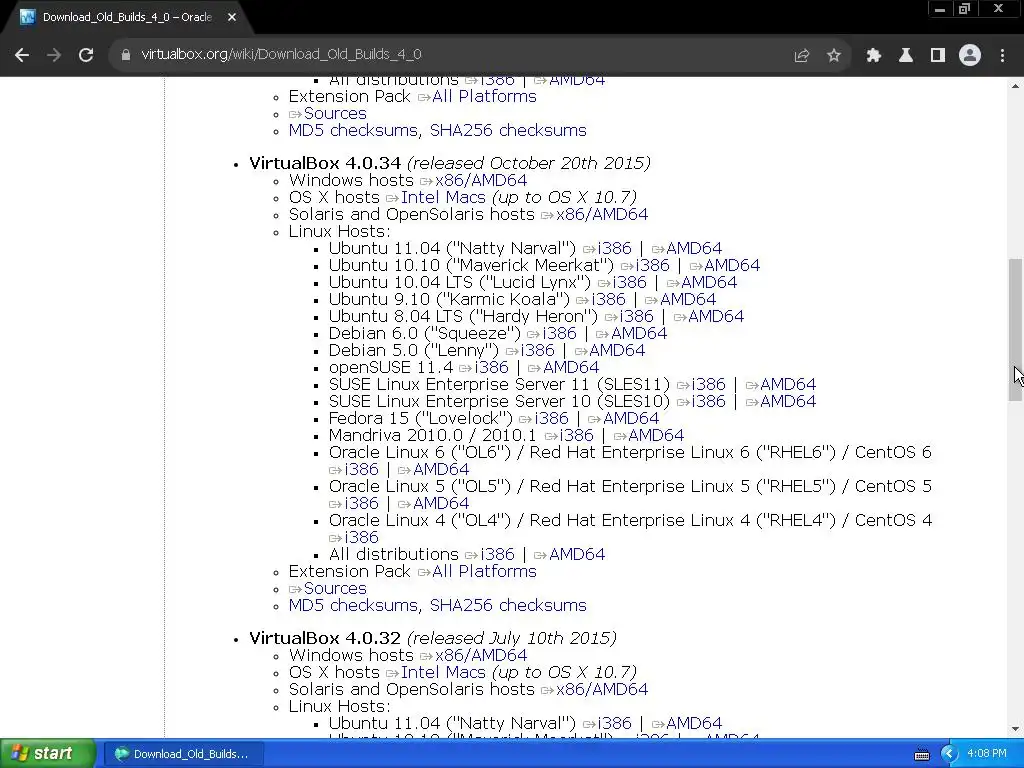Screen dimensions: 1024x768
Task: Bookmark this page with star icon
Action: tap(833, 56)
